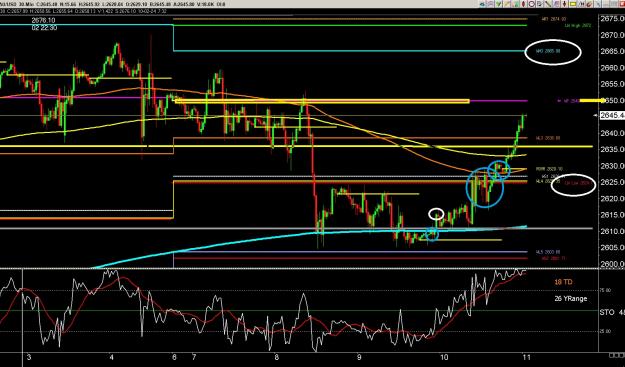The width and height of the screenshot is (625, 367).
Task: Click date label 8 on time axis
Action: (x=277, y=357)
